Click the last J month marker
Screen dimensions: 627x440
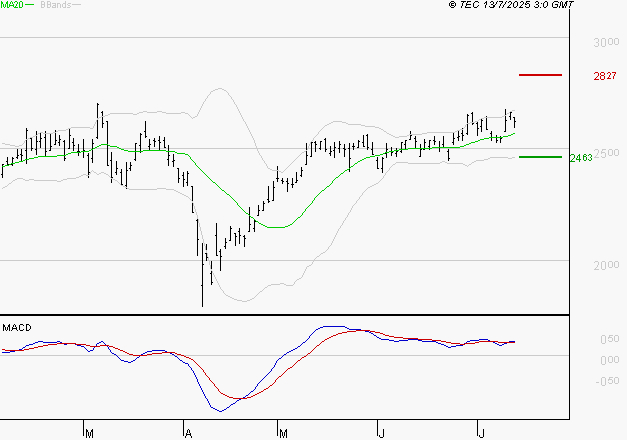pyautogui.click(x=481, y=434)
